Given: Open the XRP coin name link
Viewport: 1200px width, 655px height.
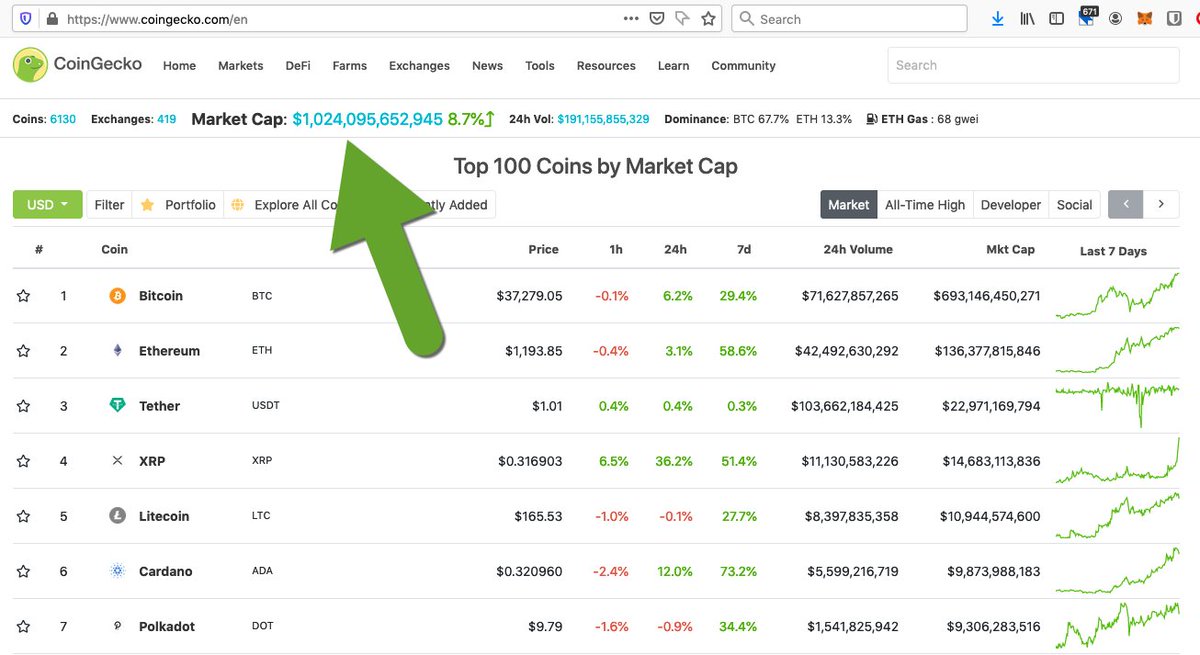Looking at the screenshot, I should (x=152, y=461).
